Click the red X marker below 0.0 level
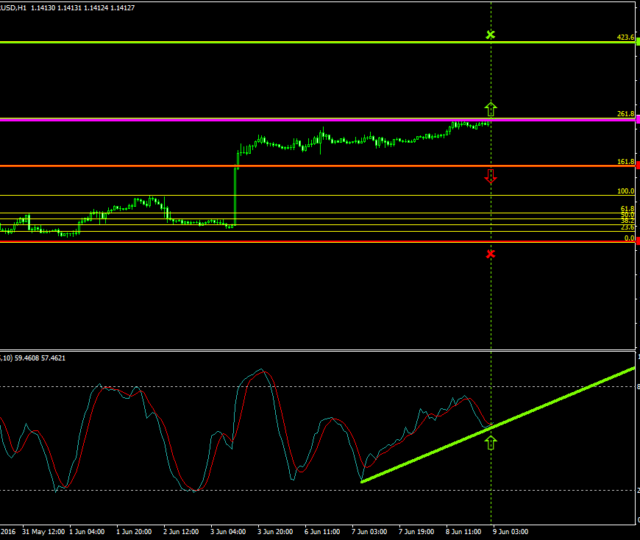The width and height of the screenshot is (640, 540). click(x=490, y=254)
